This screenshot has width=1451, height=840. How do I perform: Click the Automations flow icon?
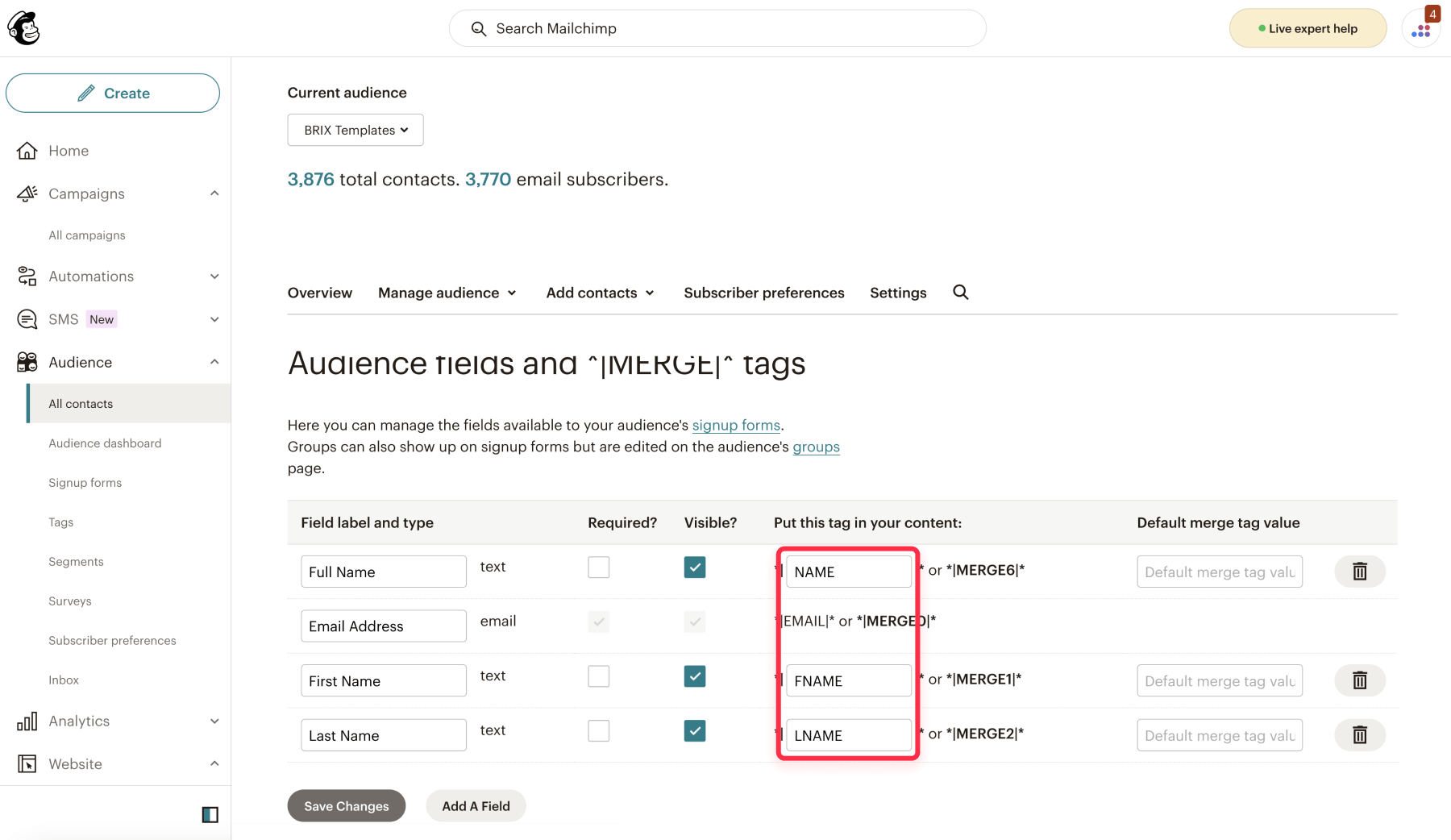pos(27,277)
